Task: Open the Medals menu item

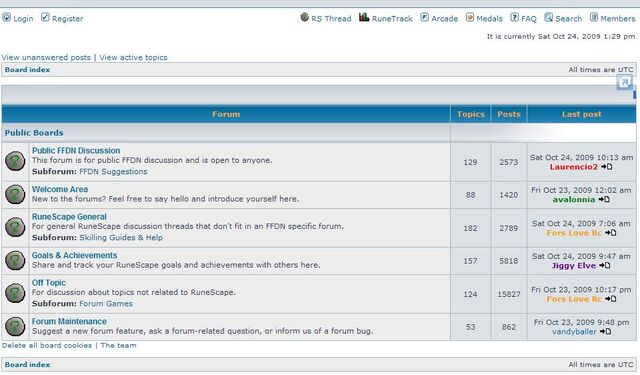Action: pyautogui.click(x=489, y=19)
